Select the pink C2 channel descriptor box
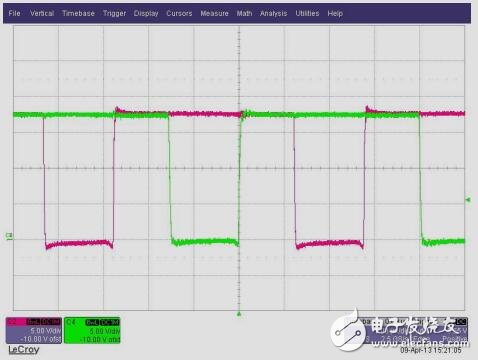The width and height of the screenshot is (478, 360). [34, 330]
